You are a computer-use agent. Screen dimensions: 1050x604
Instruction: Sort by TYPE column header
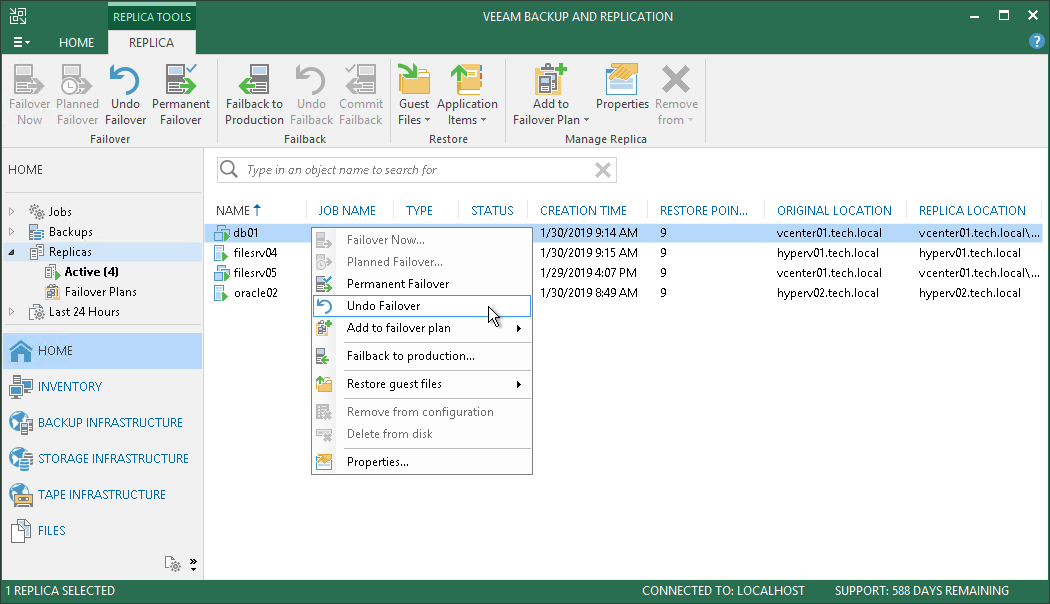419,210
